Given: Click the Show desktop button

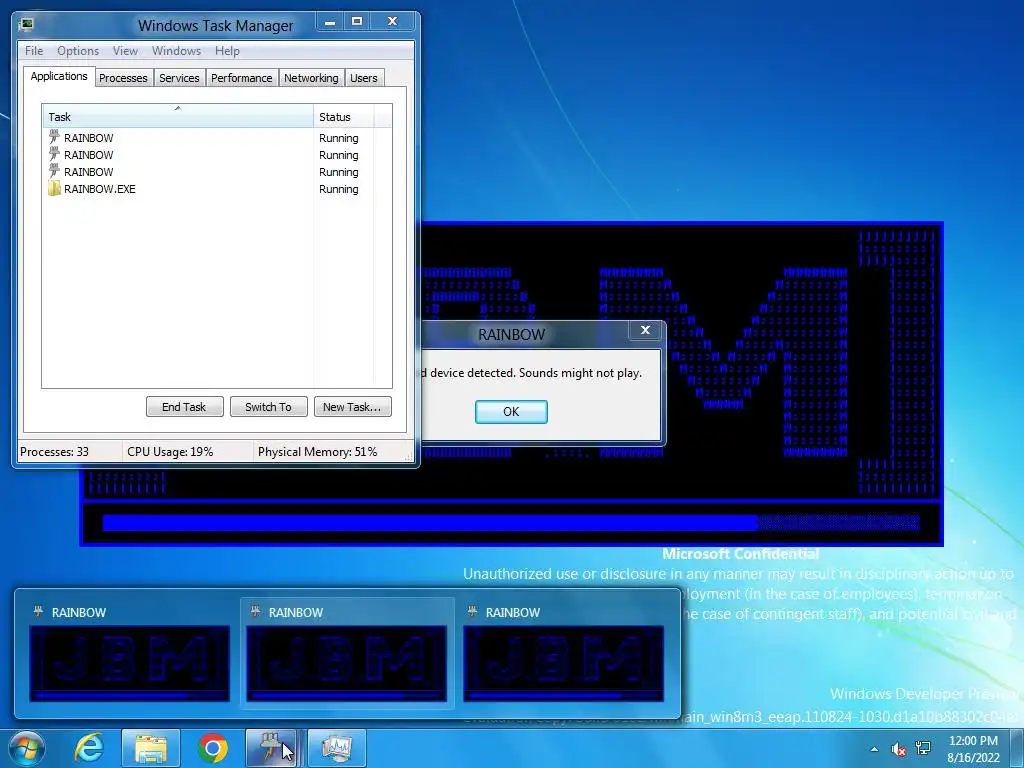Looking at the screenshot, I should pos(1017,748).
